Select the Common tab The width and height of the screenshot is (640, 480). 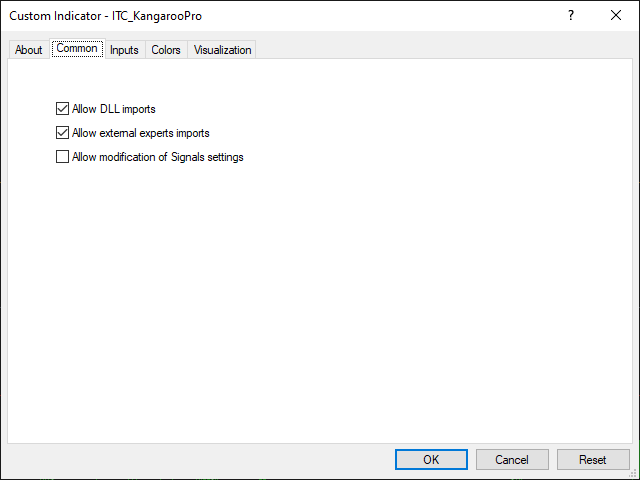(x=77, y=49)
